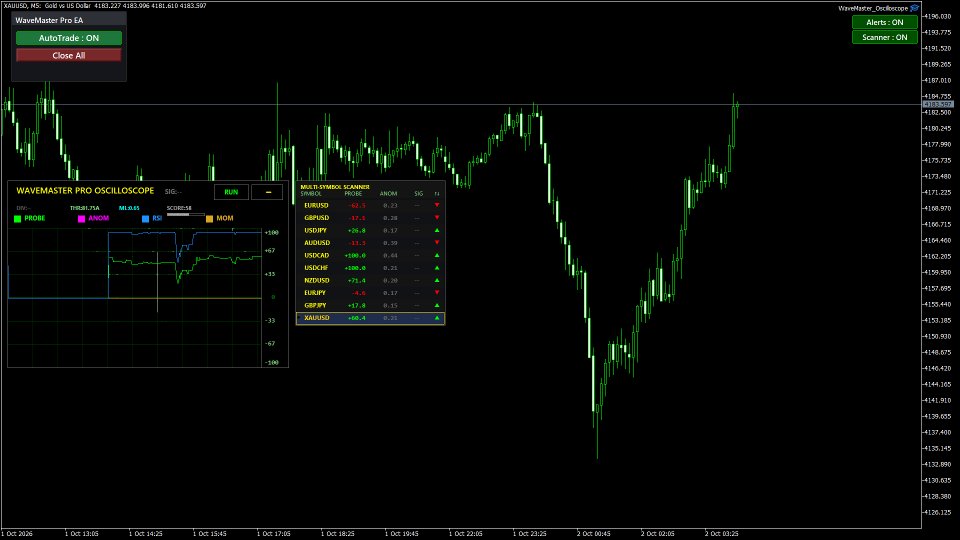
Task: Click the MULTI-SYMBOL SCANNER heading
Action: click(x=335, y=187)
